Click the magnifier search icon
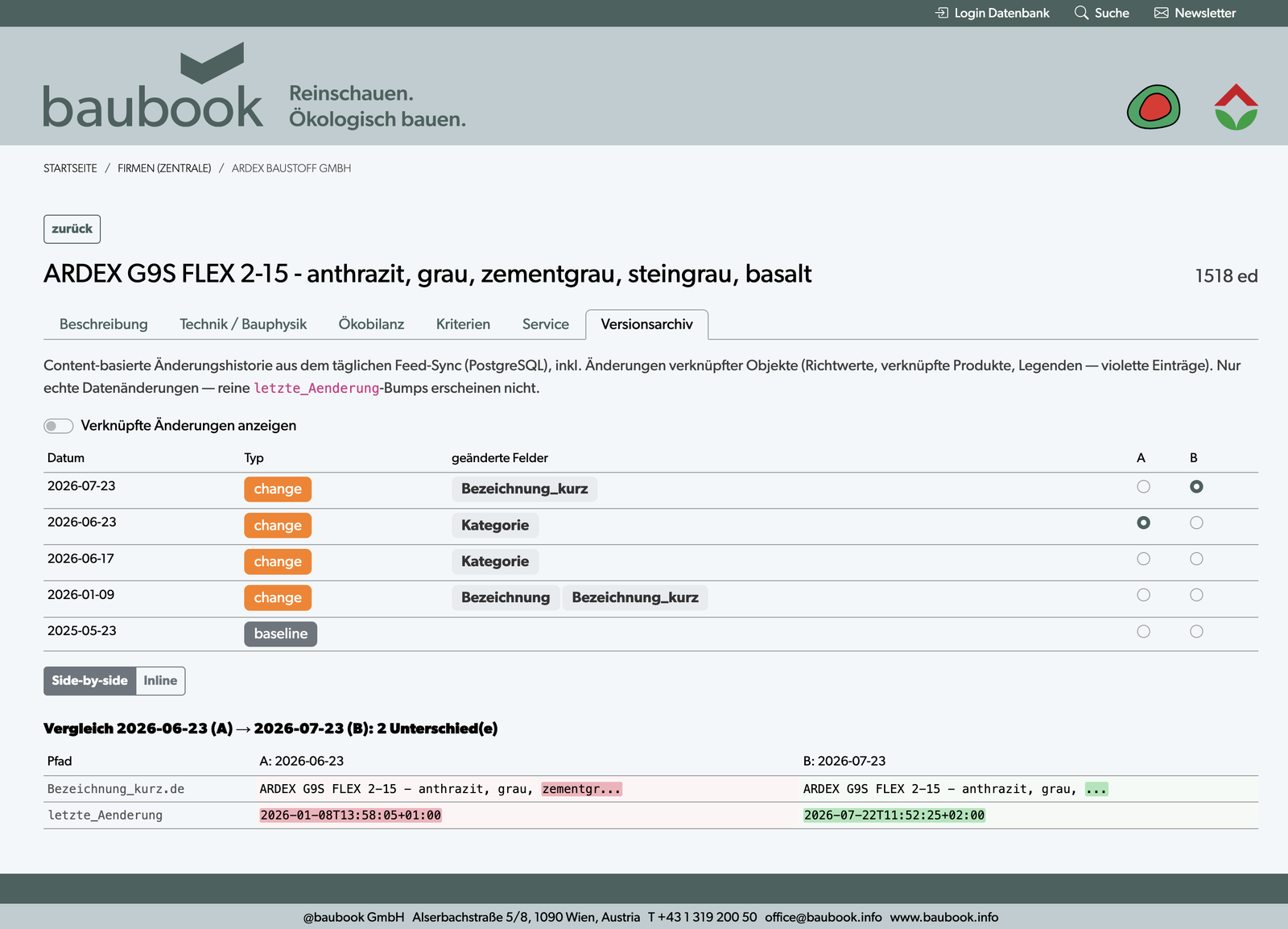Viewport: 1288px width, 929px height. coord(1081,13)
